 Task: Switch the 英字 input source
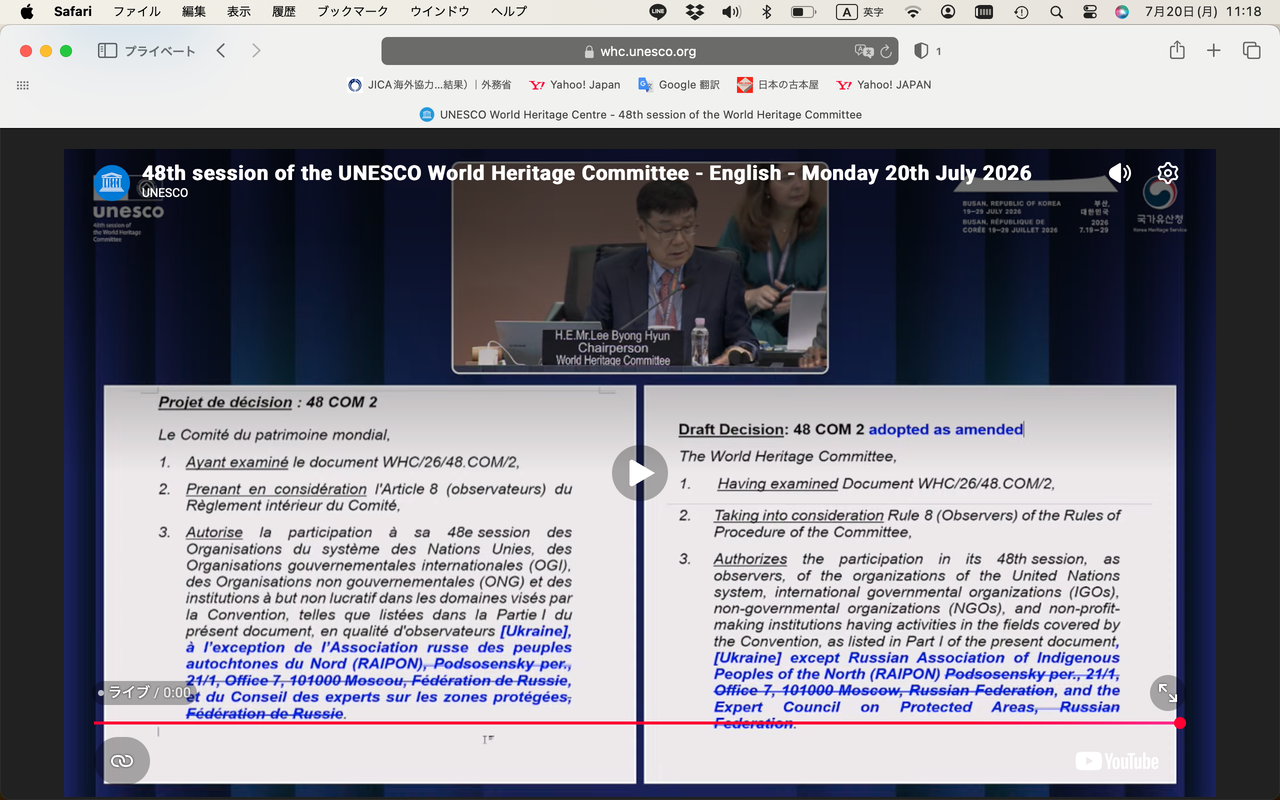coord(860,12)
